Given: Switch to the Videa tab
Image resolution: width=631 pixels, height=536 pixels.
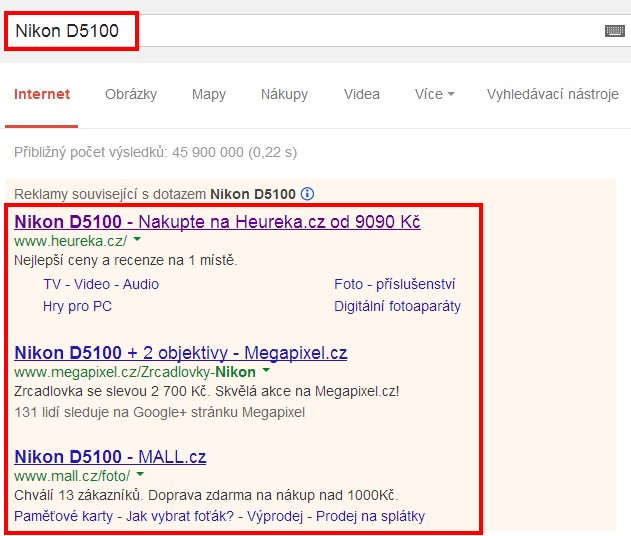Looking at the screenshot, I should coord(361,94).
